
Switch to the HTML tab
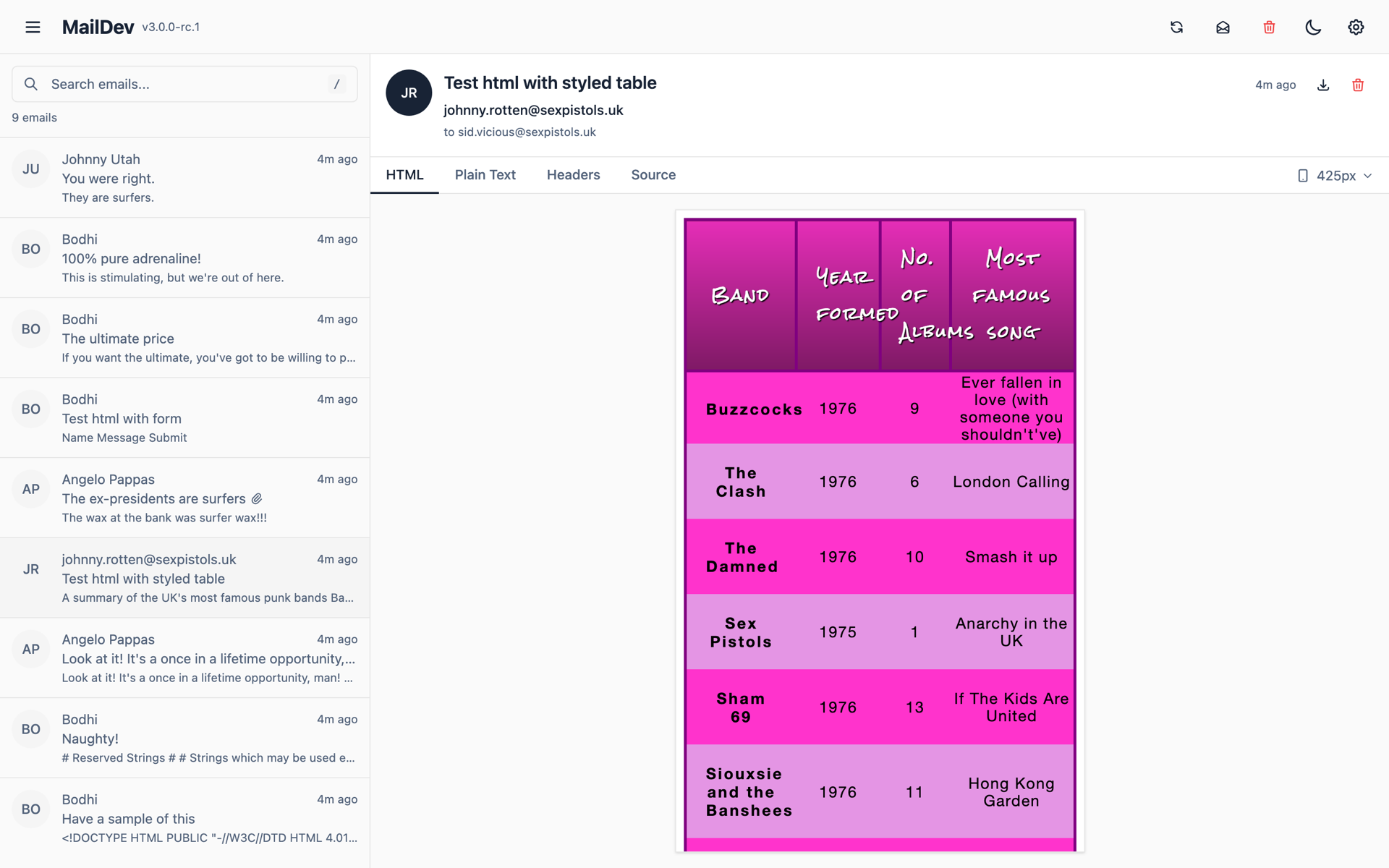click(x=404, y=174)
